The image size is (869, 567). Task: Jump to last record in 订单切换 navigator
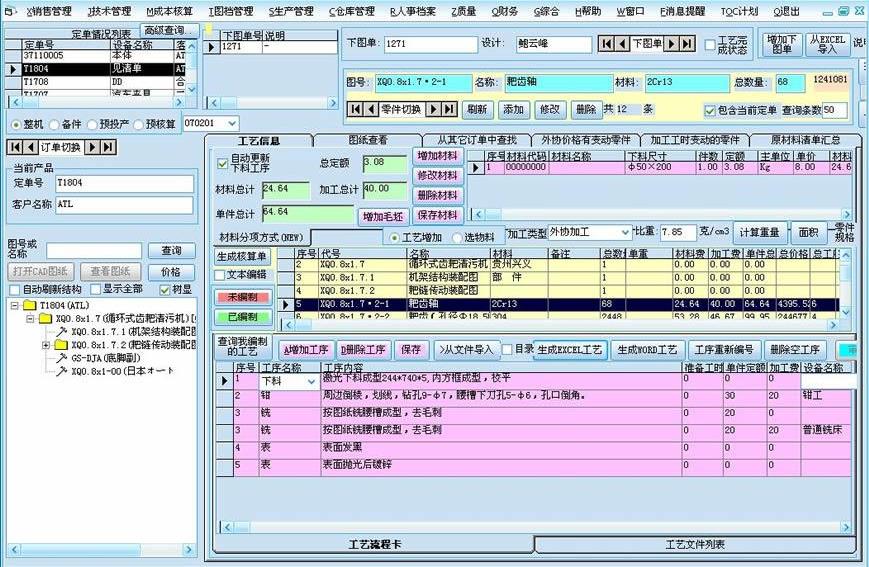point(108,147)
